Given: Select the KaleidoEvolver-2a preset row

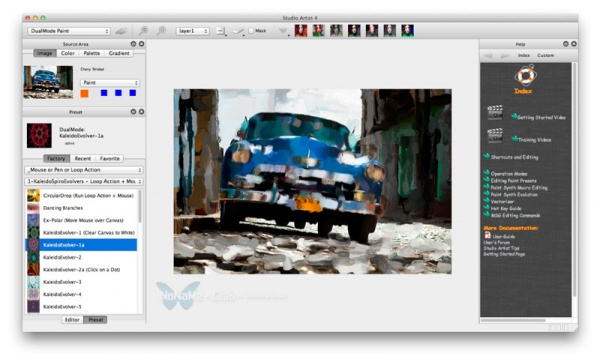Looking at the screenshot, I should [81, 270].
